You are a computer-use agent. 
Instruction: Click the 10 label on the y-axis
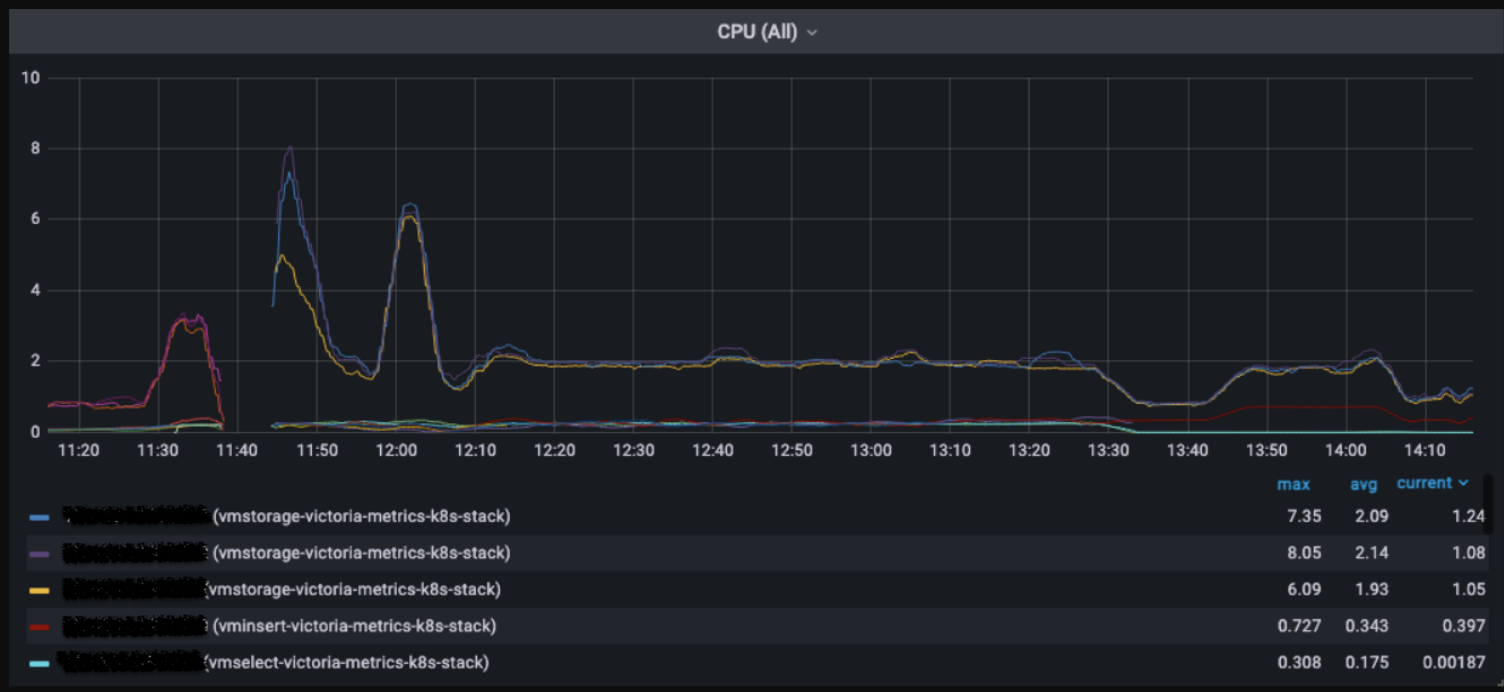pyautogui.click(x=30, y=77)
